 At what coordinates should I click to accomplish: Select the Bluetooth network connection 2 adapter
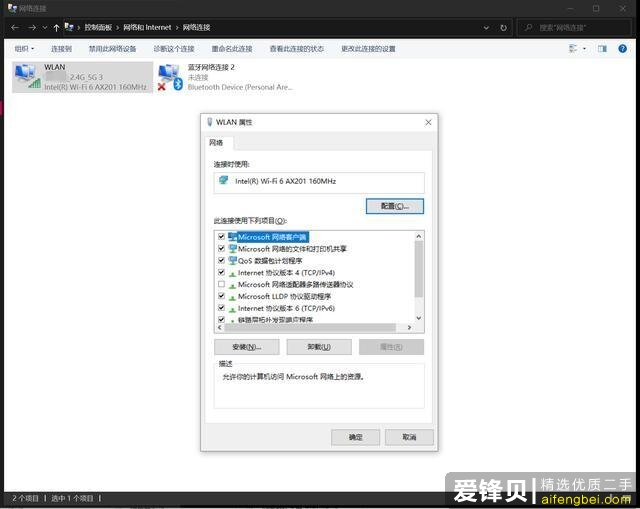[226, 77]
